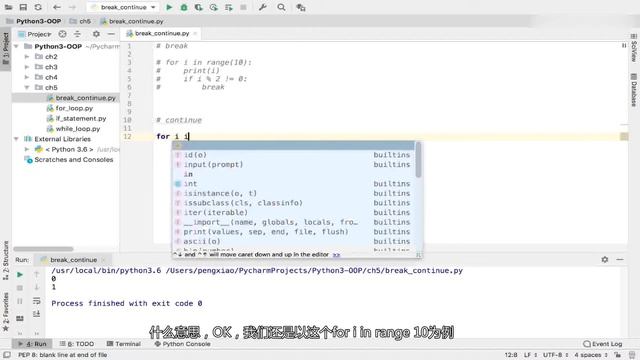Toggle the 4: Run tool window

pyautogui.click(x=32, y=344)
